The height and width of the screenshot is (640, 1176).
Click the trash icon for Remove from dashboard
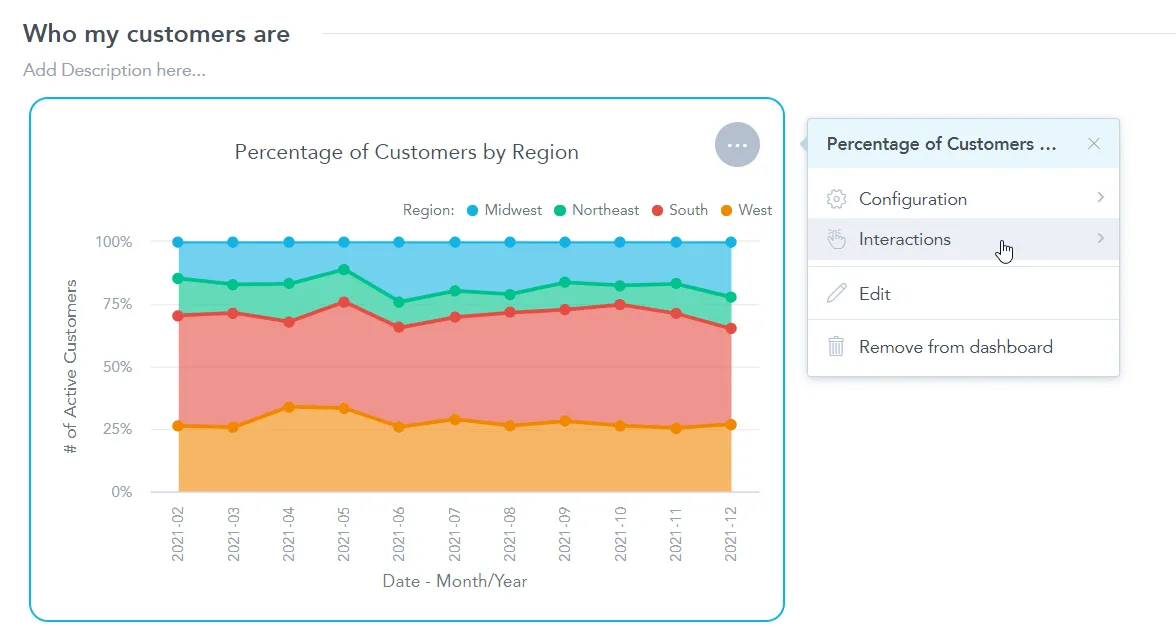(836, 346)
